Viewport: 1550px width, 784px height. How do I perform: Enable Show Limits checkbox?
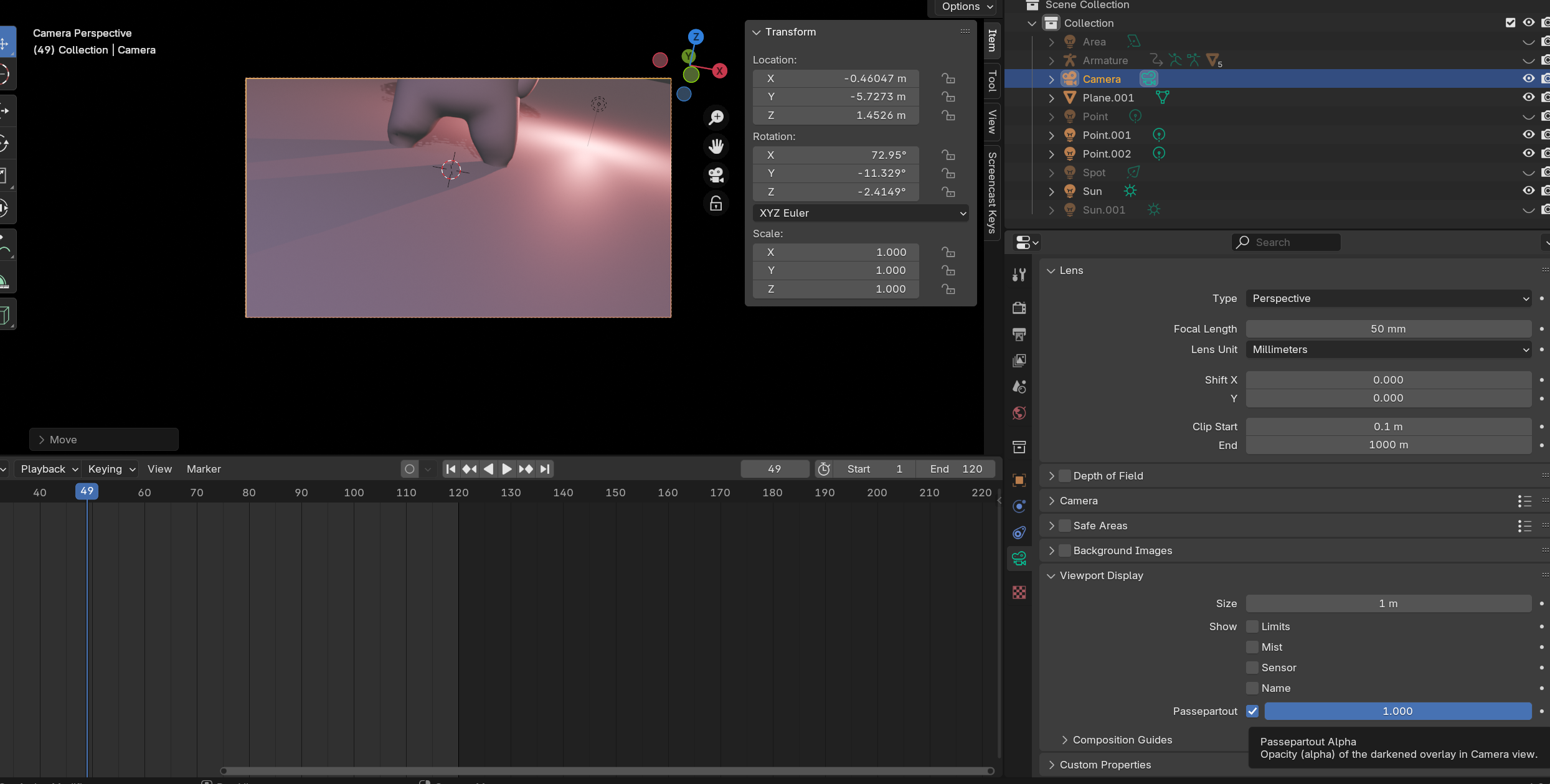point(1252,626)
